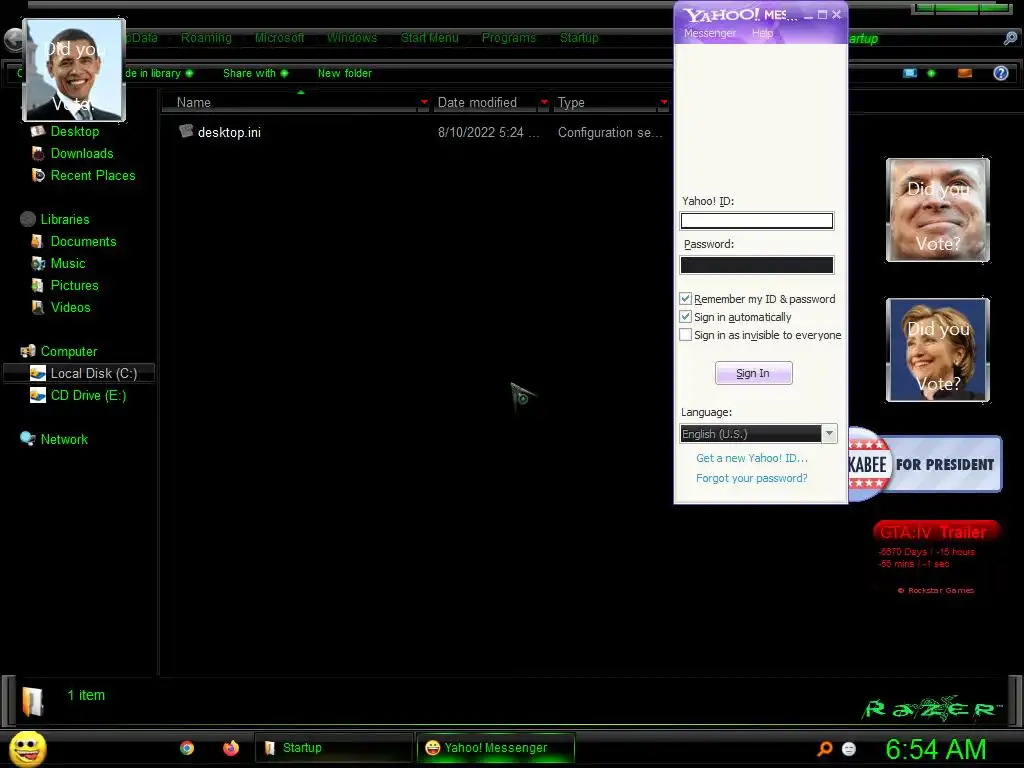Select Start Menu in the address breadcrumb

click(429, 38)
